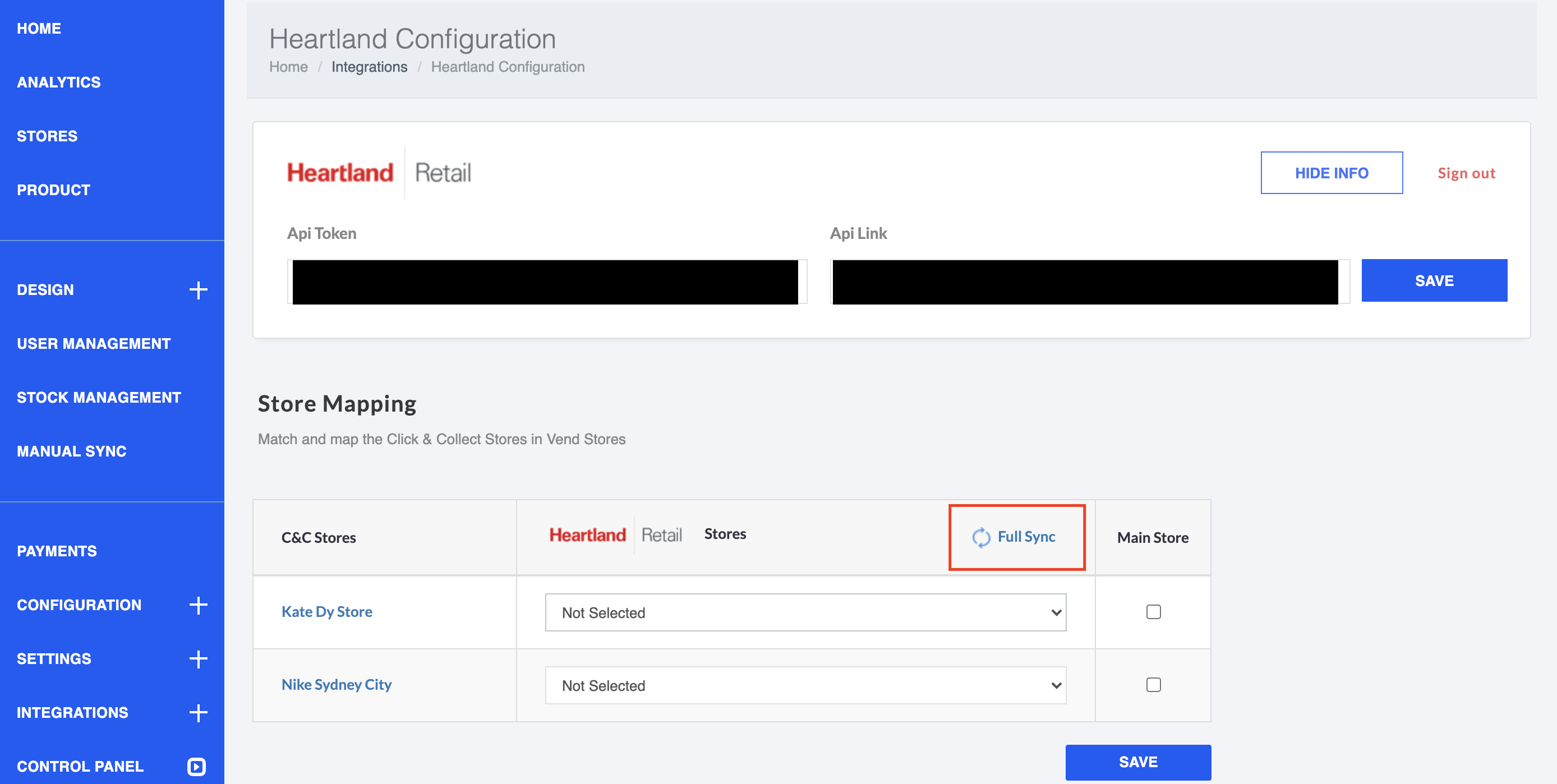Open Integrations breadcrumb link
Viewport: 1557px width, 784px height.
click(x=368, y=67)
